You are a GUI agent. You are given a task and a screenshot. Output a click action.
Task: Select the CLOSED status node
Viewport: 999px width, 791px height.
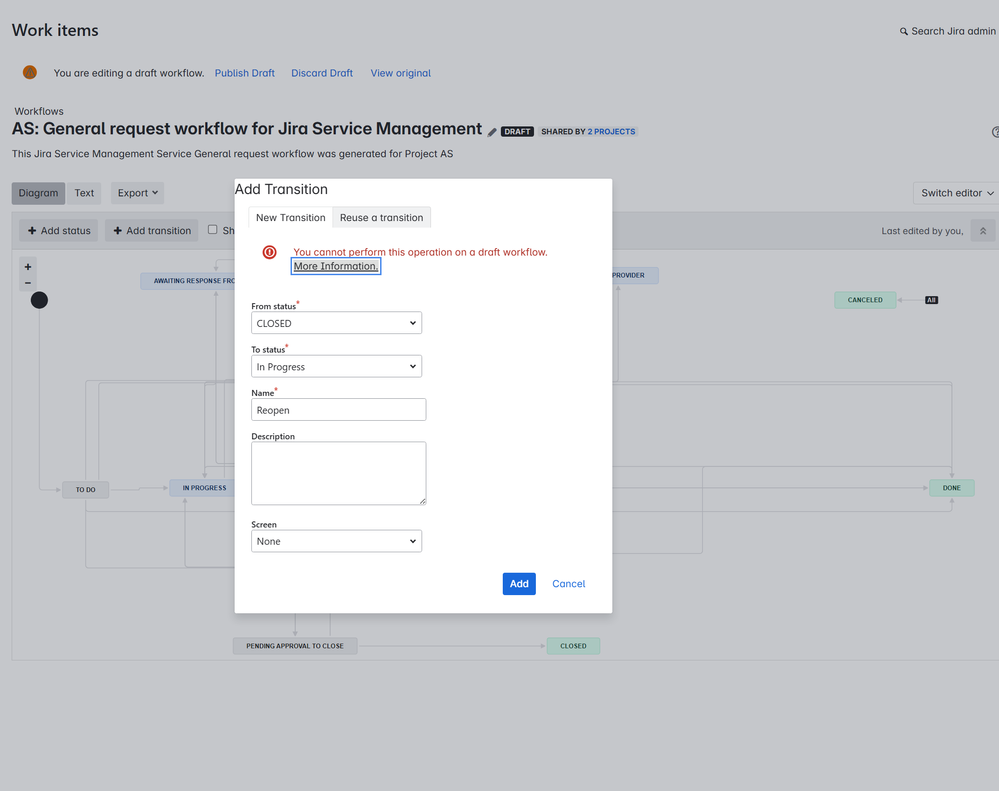click(x=573, y=646)
